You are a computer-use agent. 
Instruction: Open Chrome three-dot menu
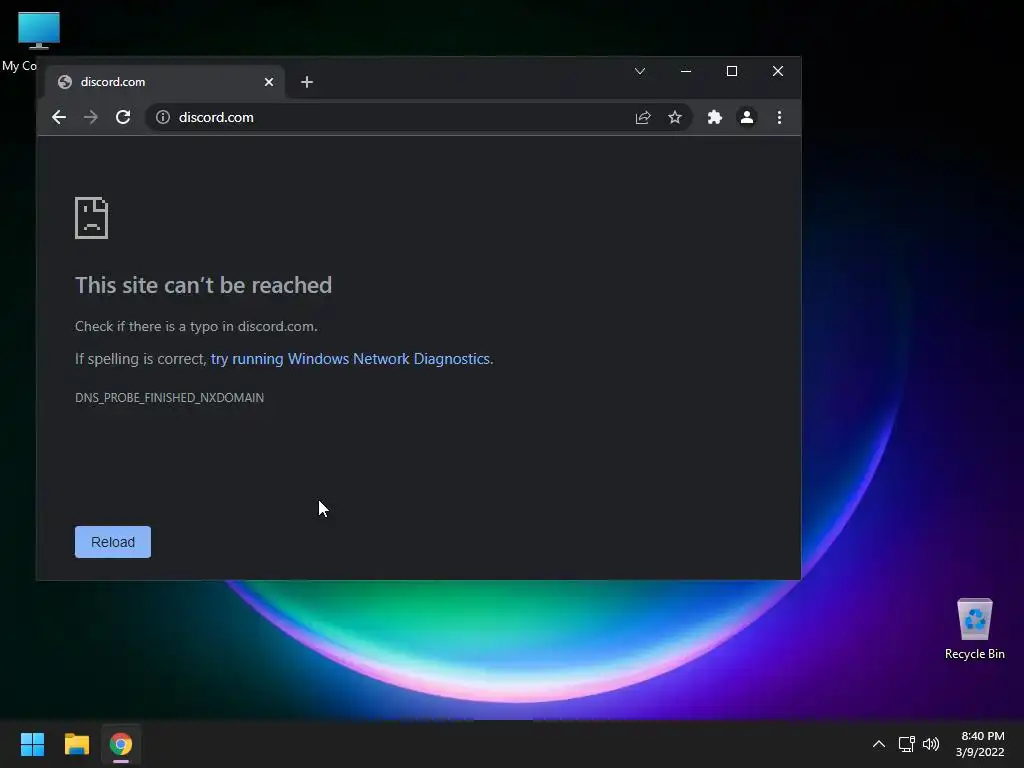(779, 117)
